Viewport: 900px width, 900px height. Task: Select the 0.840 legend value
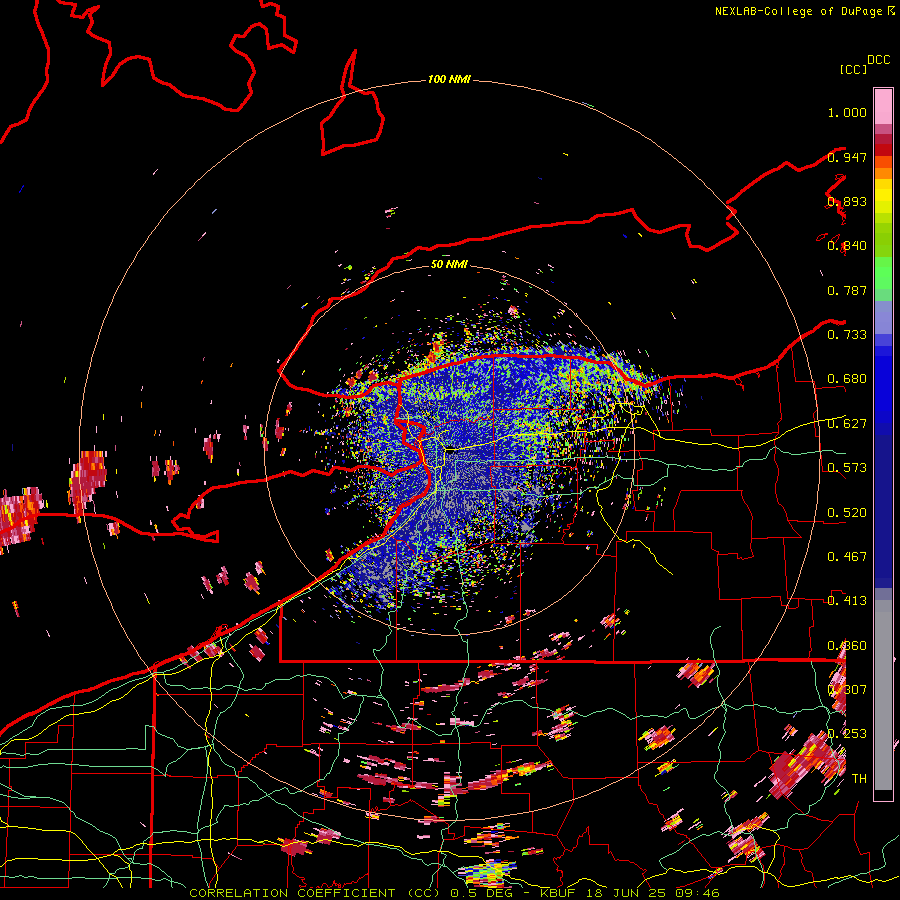coord(847,246)
